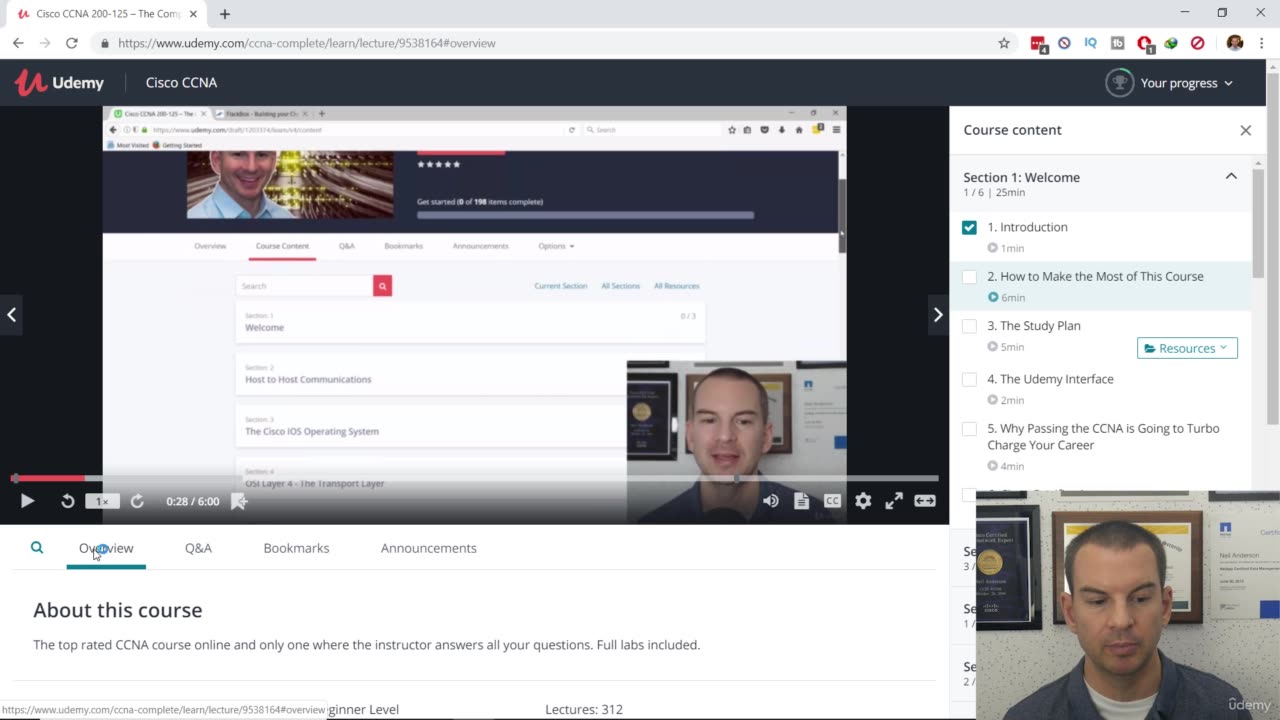Click the red blocked-circle extension icon

click(1197, 43)
